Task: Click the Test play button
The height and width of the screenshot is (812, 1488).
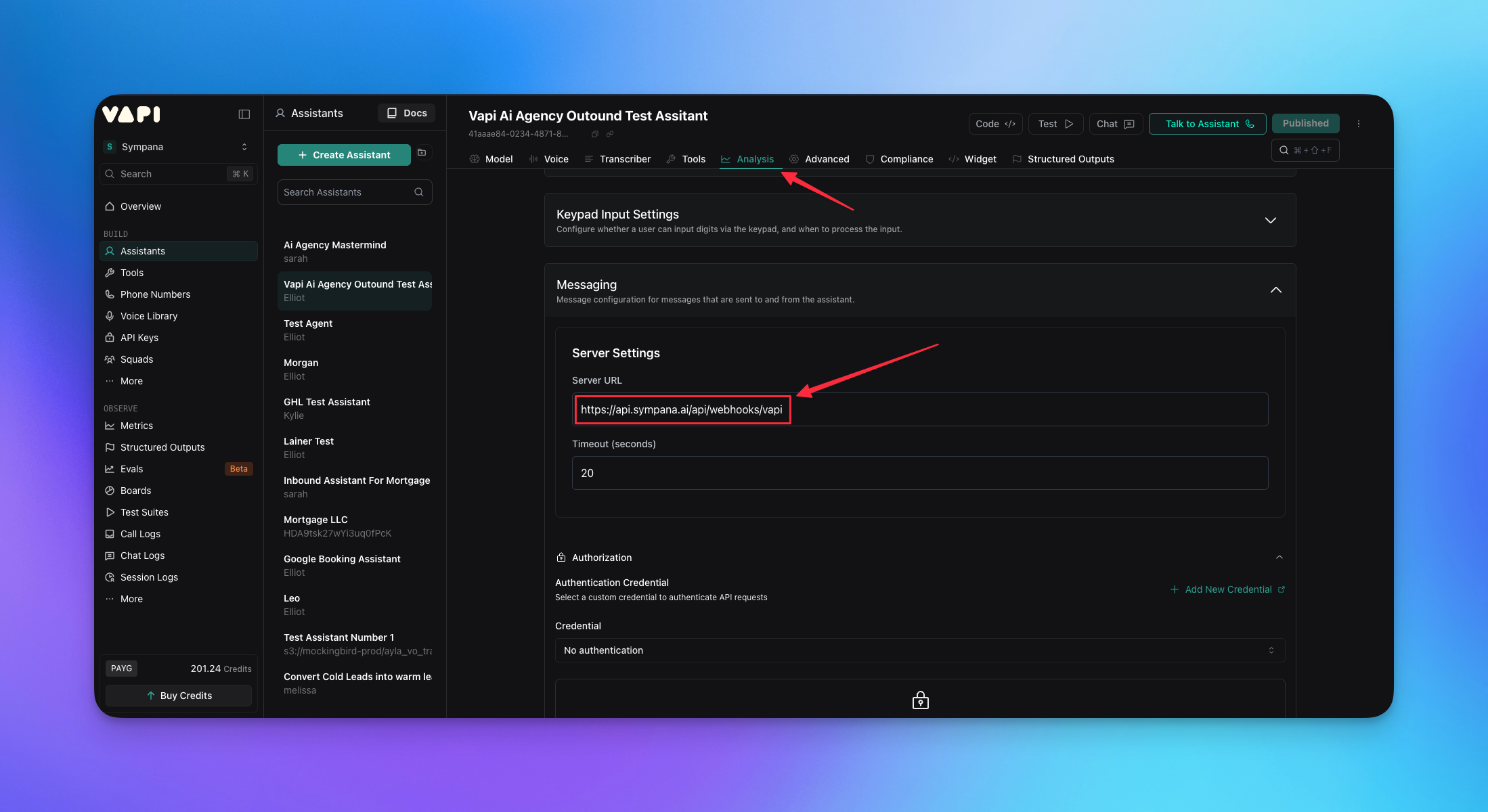Action: 1055,124
